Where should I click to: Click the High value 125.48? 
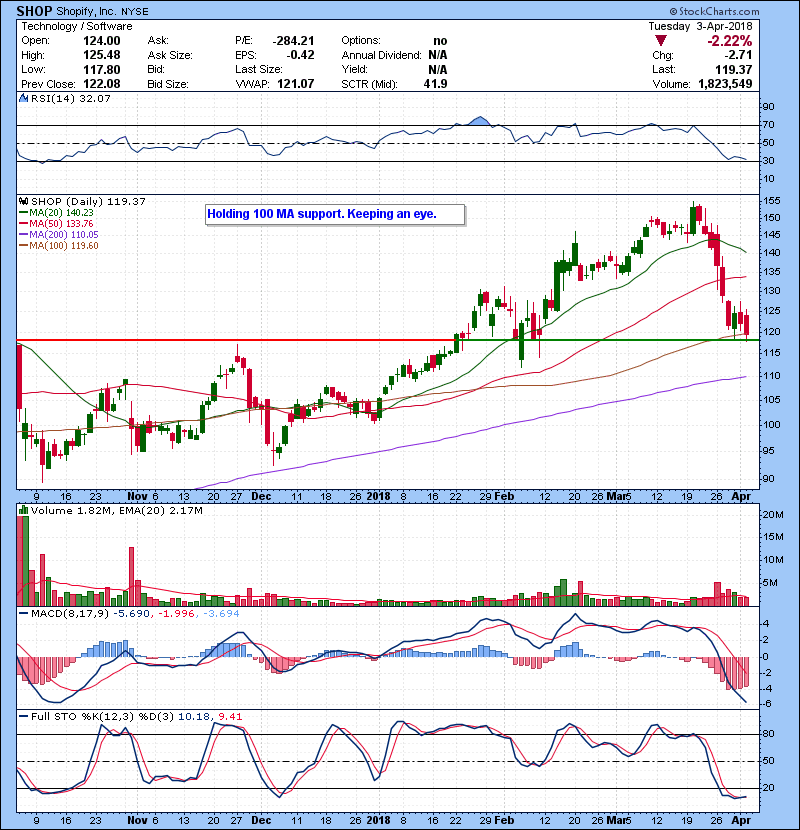click(x=102, y=55)
